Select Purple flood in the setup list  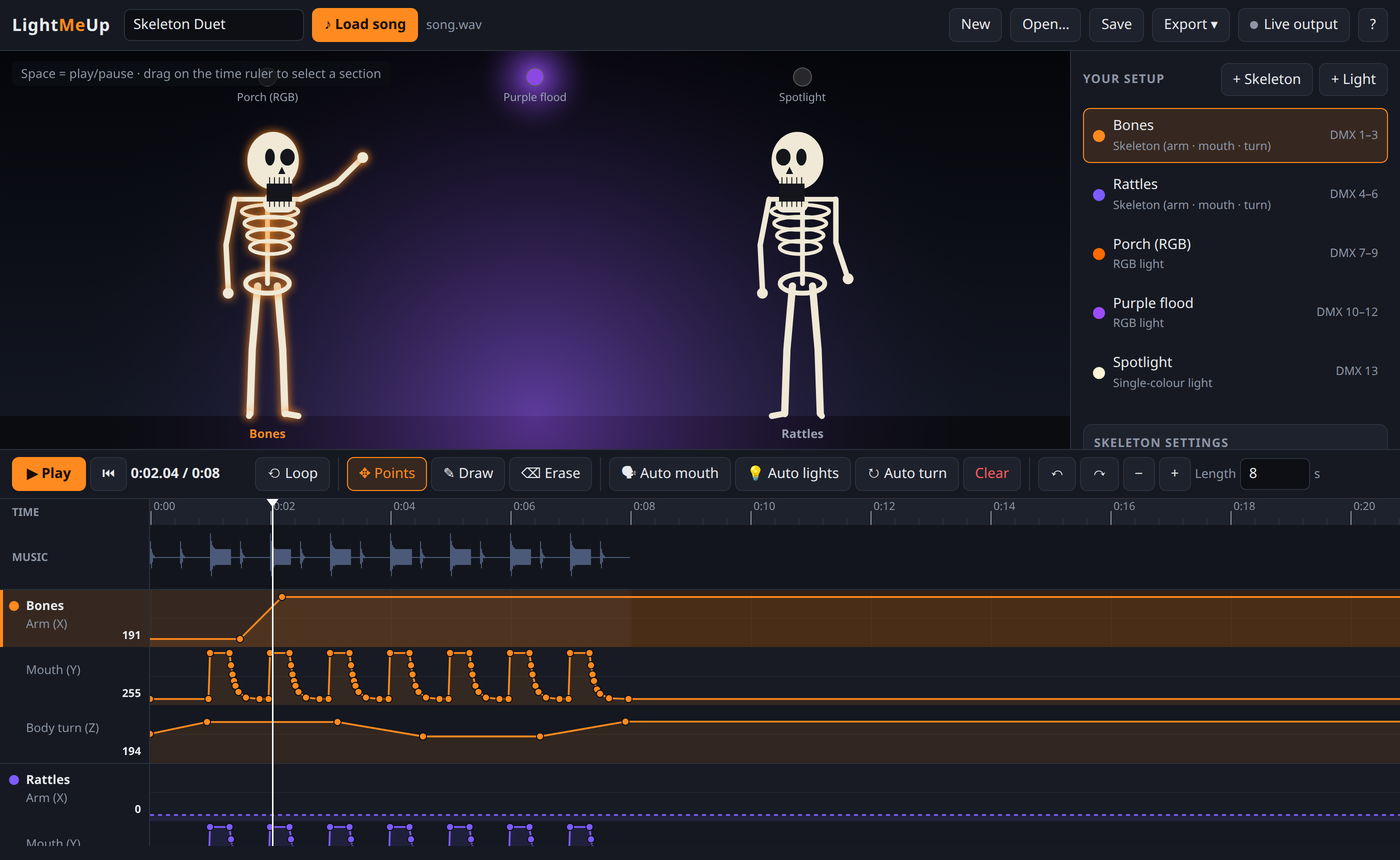click(x=1235, y=312)
